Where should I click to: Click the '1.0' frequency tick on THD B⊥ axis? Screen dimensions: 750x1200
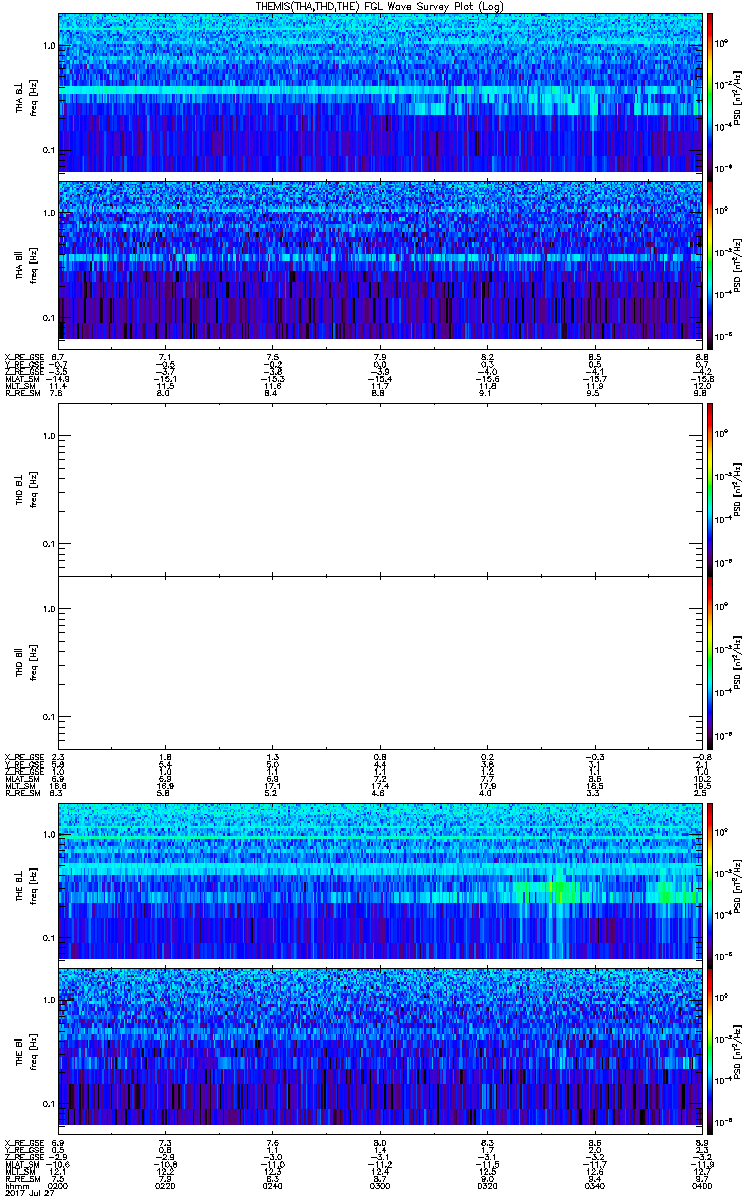[48, 436]
